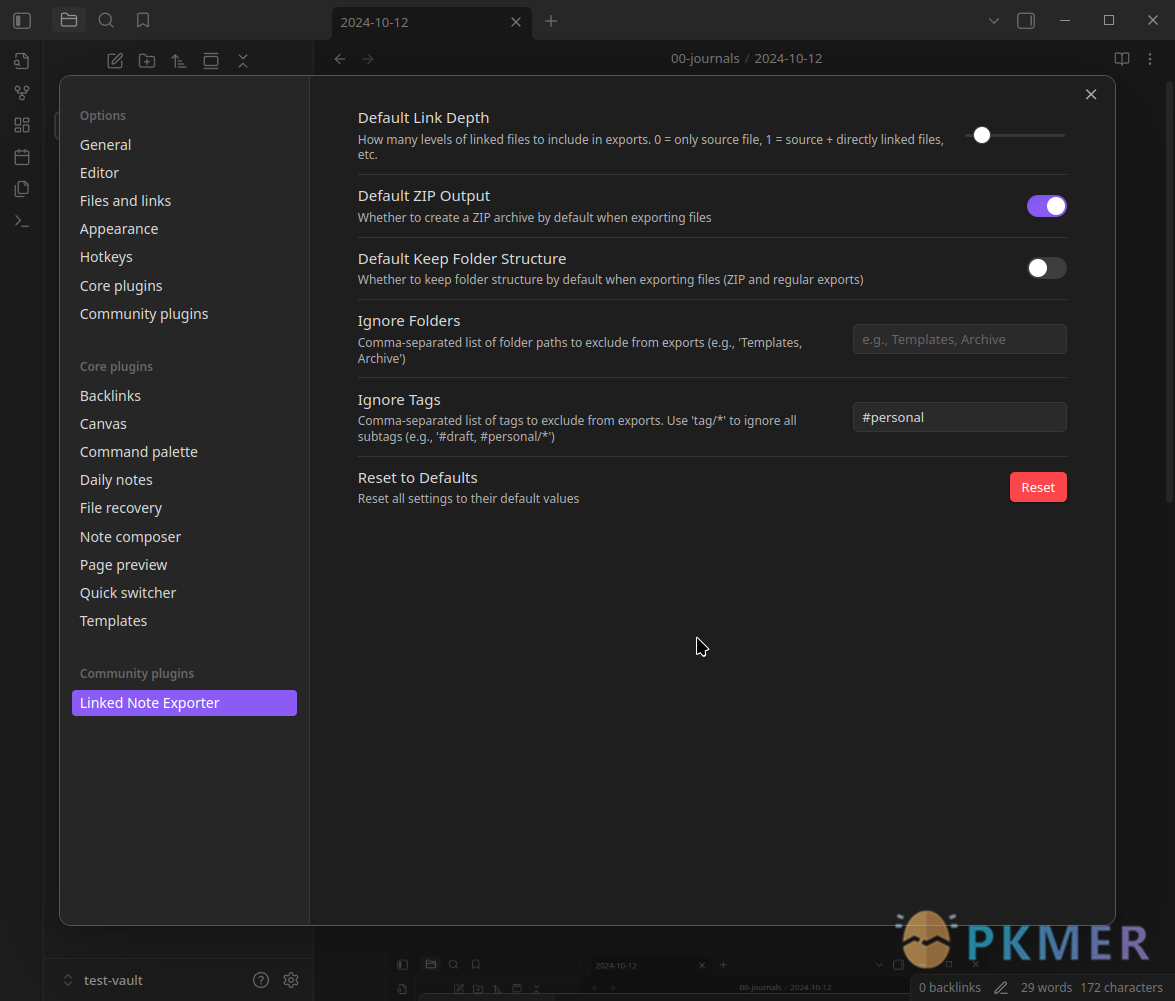
Task: Open help question mark icon
Action: point(261,980)
